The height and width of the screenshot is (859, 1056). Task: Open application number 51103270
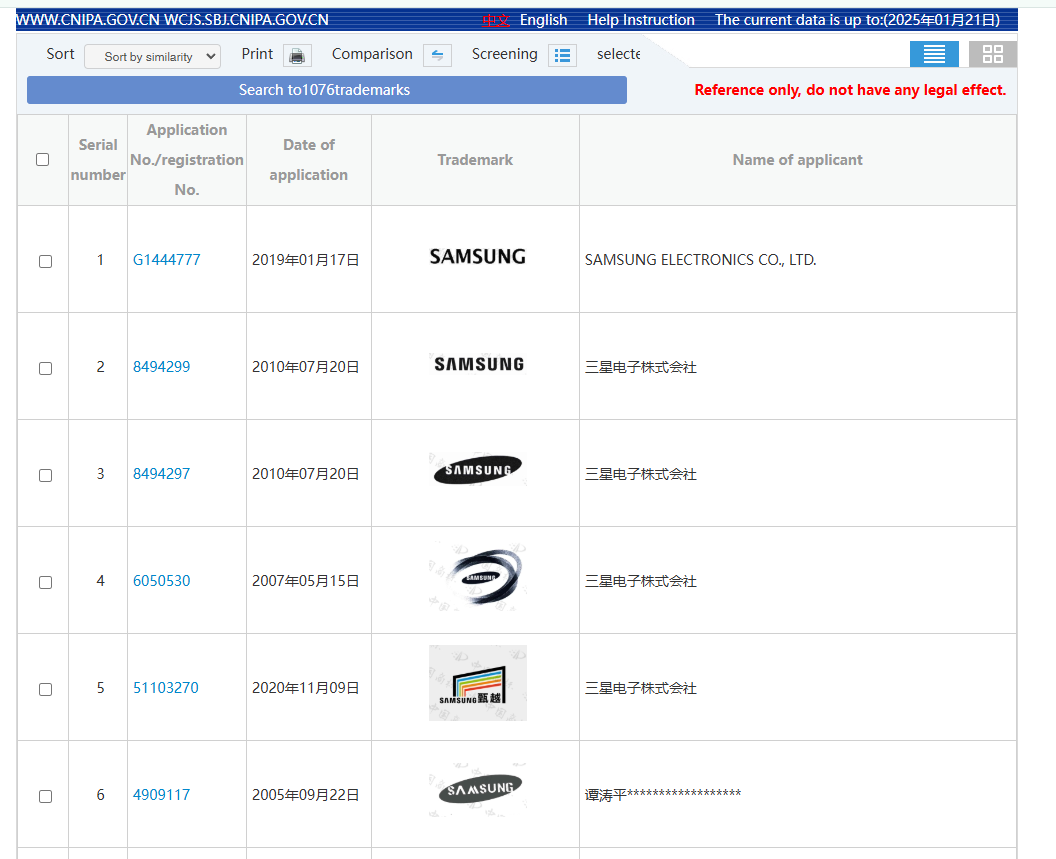[x=166, y=688]
